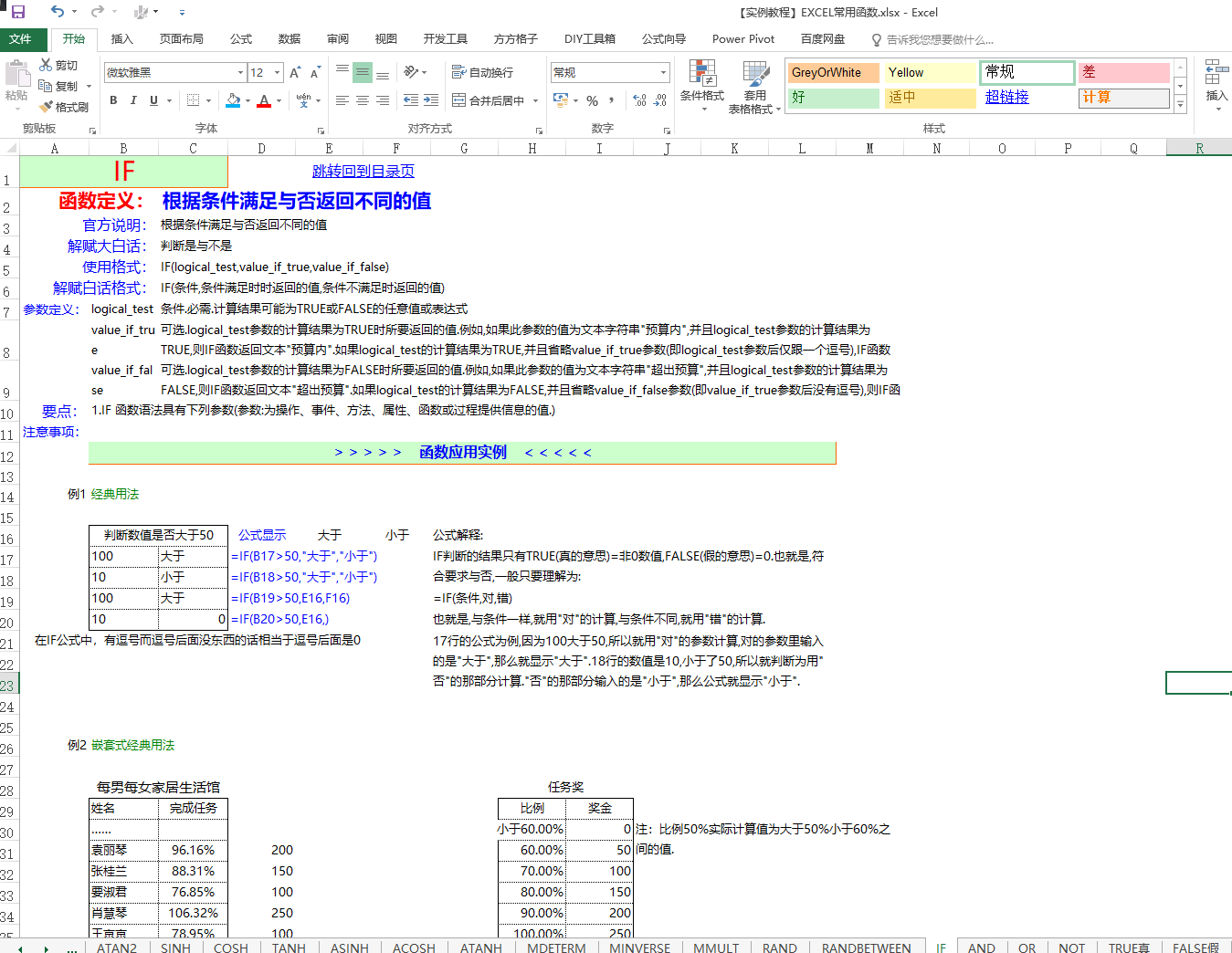This screenshot has height=953, width=1232.
Task: Open the number format dropdown 常规
Action: click(663, 73)
